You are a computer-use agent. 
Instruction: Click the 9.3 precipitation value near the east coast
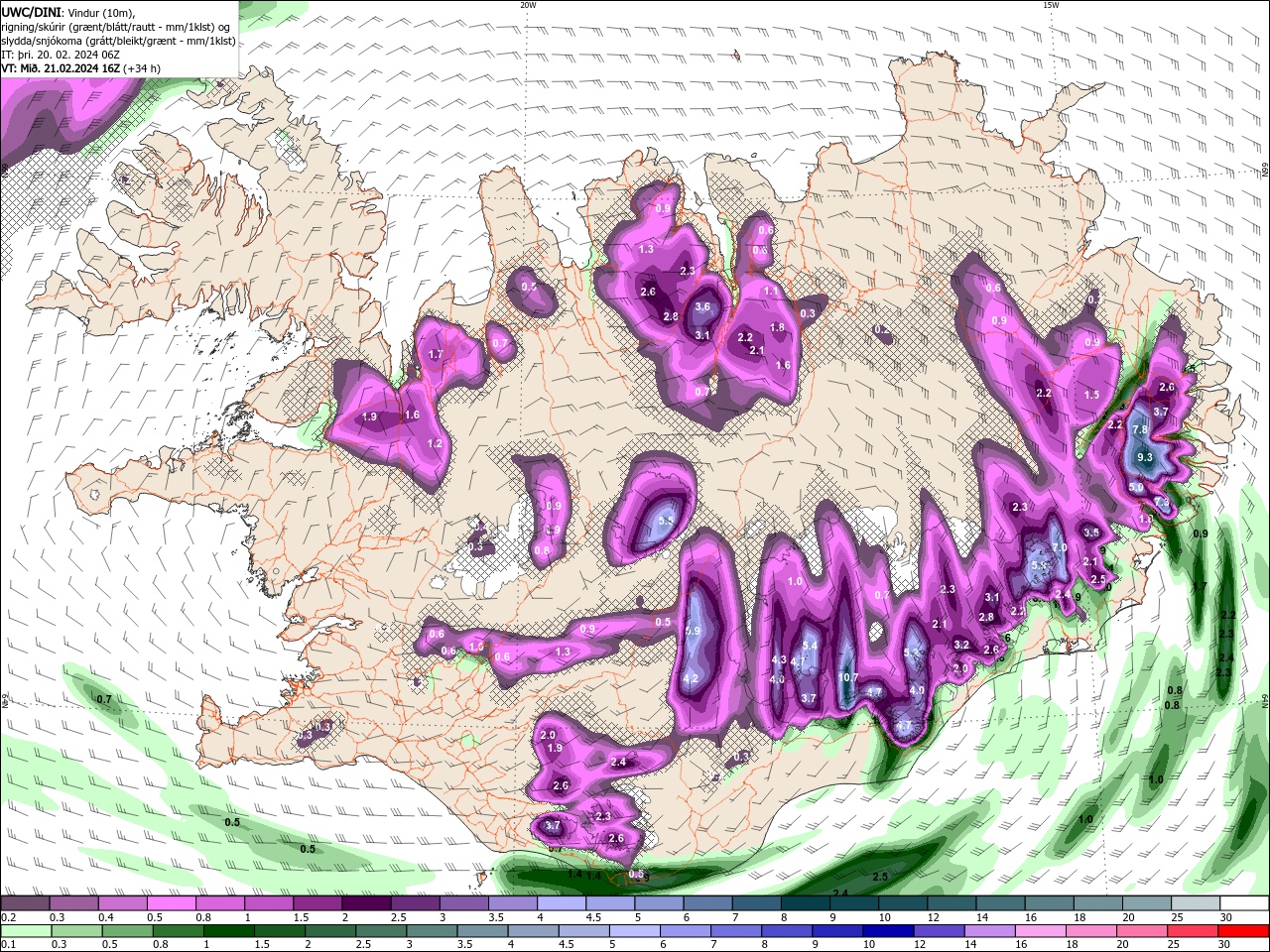pyautogui.click(x=1145, y=457)
